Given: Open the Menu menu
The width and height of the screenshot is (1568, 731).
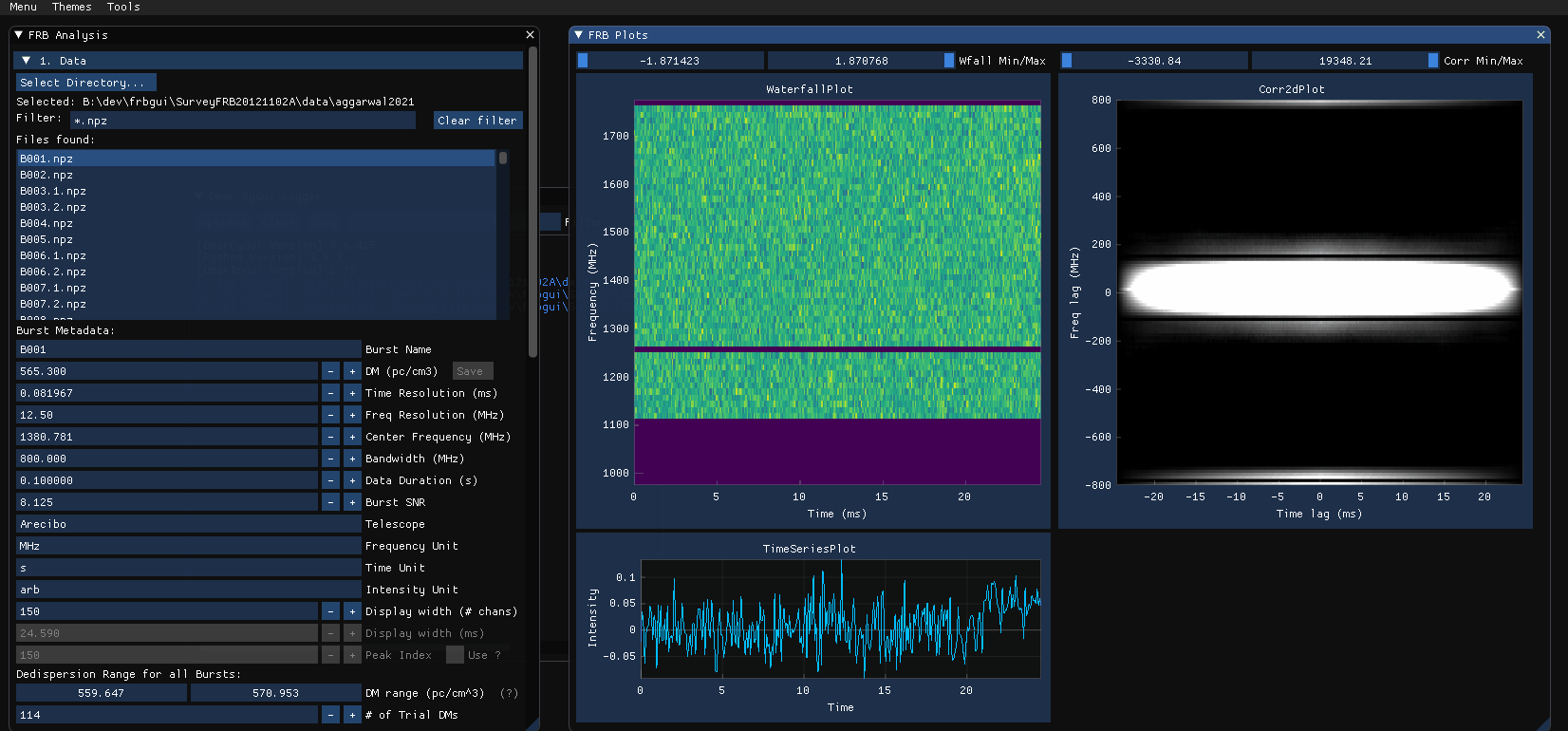Looking at the screenshot, I should click(x=23, y=7).
